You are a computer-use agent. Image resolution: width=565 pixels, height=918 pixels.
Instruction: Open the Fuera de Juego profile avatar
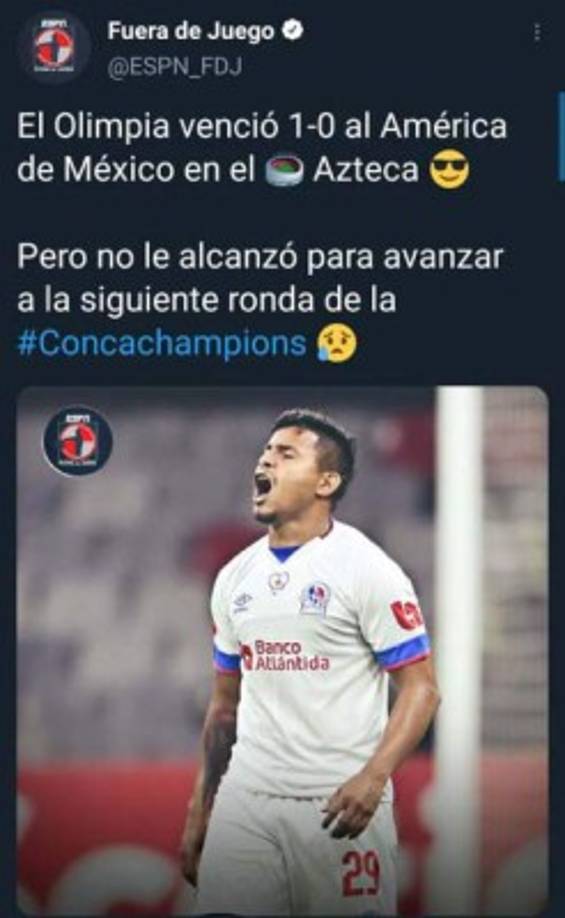click(53, 47)
